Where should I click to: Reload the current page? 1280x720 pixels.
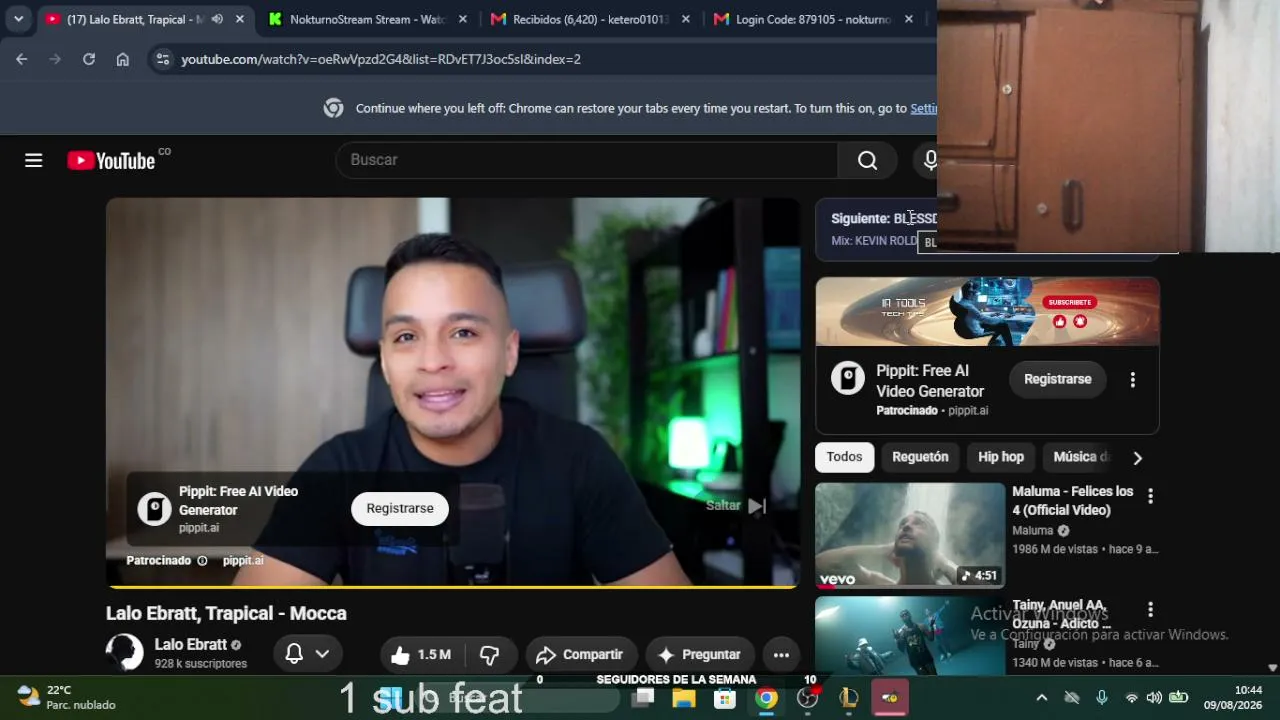pos(89,59)
